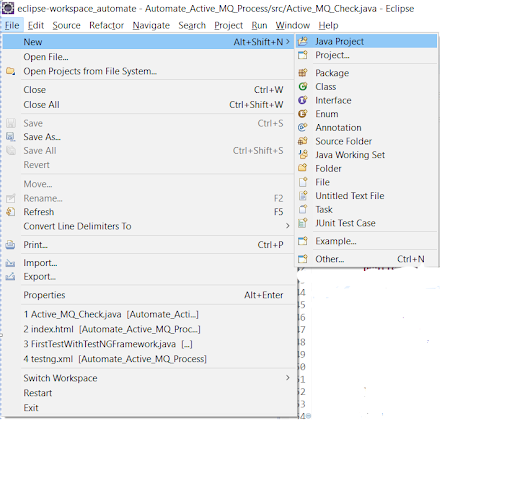This screenshot has width=512, height=480.
Task: Click the Save As disk icon
Action: coord(10,137)
